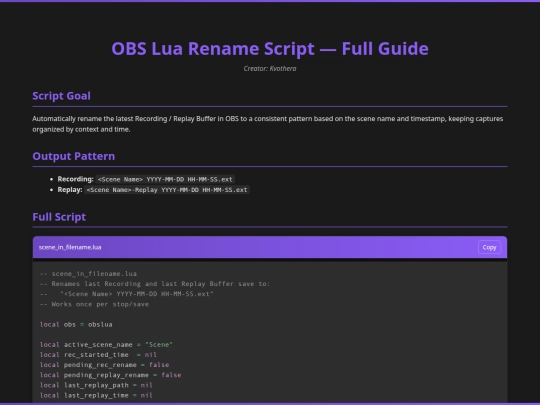Click the pending_replay_rename code line

pyautogui.click(x=111, y=375)
